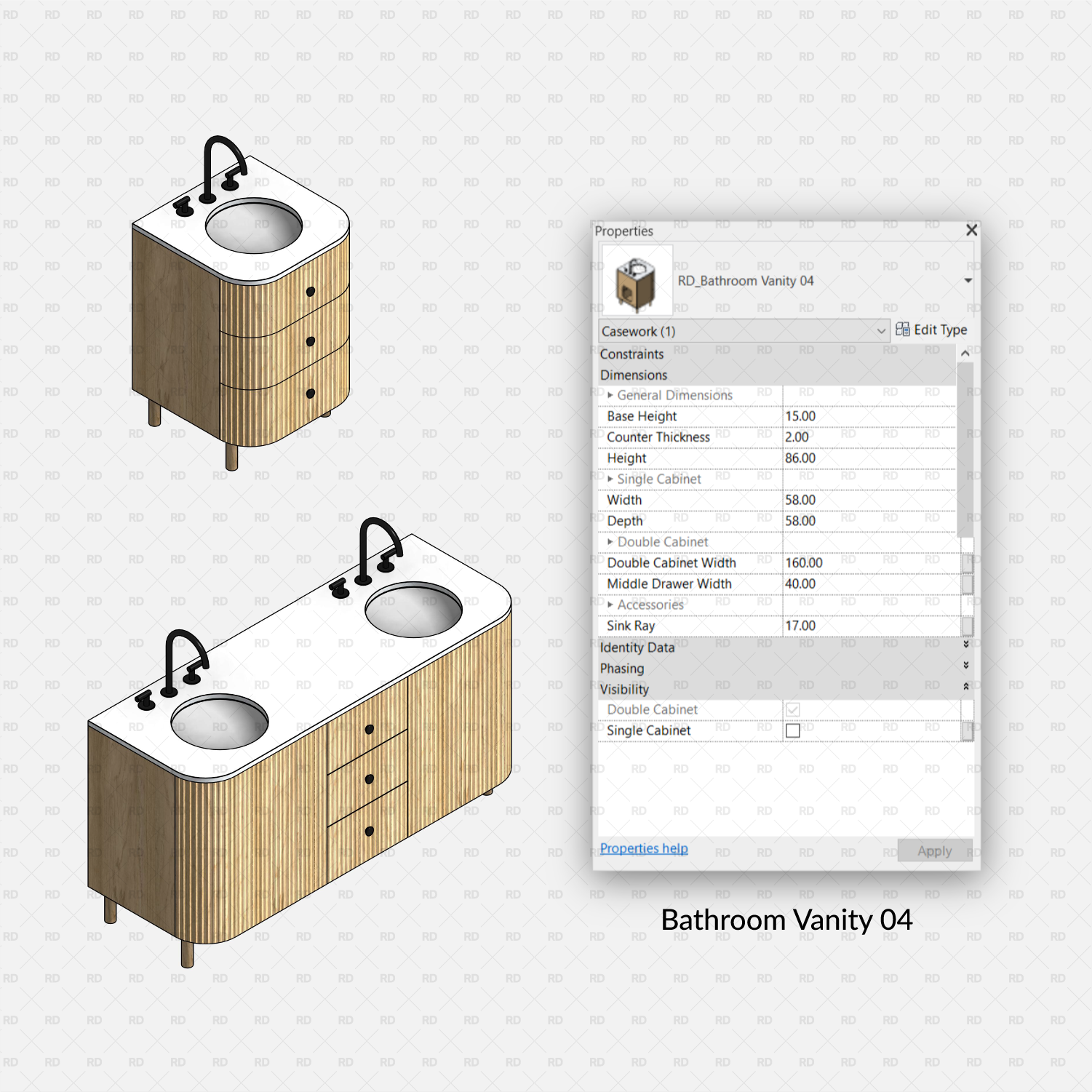This screenshot has width=1092, height=1092.
Task: Open the family type selector dropdown arrow
Action: click(x=968, y=279)
